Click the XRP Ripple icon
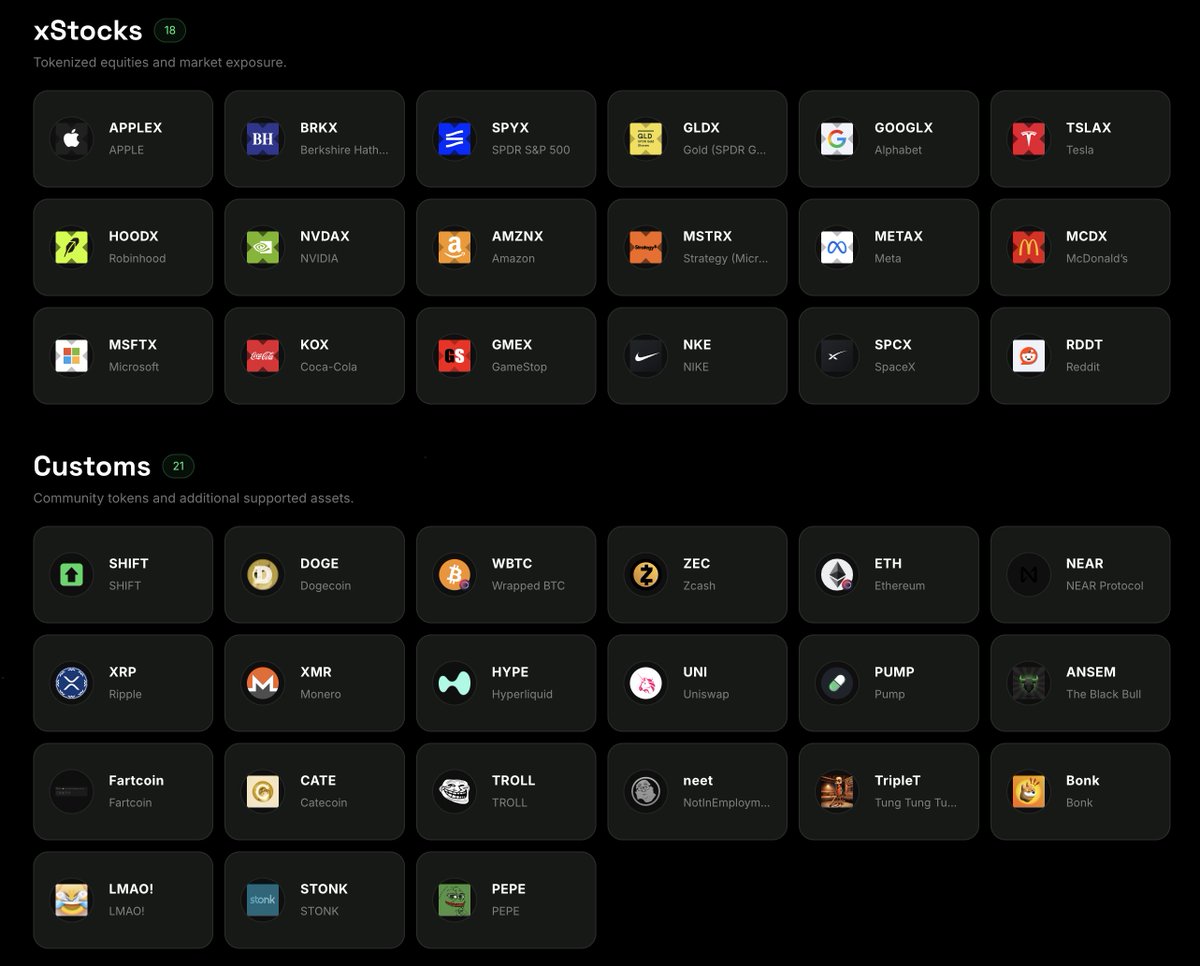 tap(71, 683)
